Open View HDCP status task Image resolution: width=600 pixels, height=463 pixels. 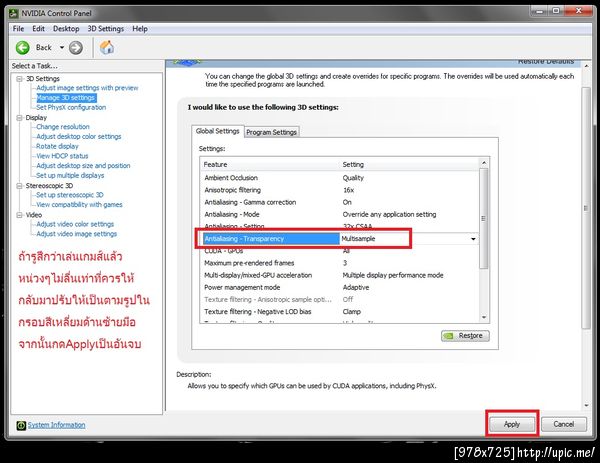click(62, 156)
